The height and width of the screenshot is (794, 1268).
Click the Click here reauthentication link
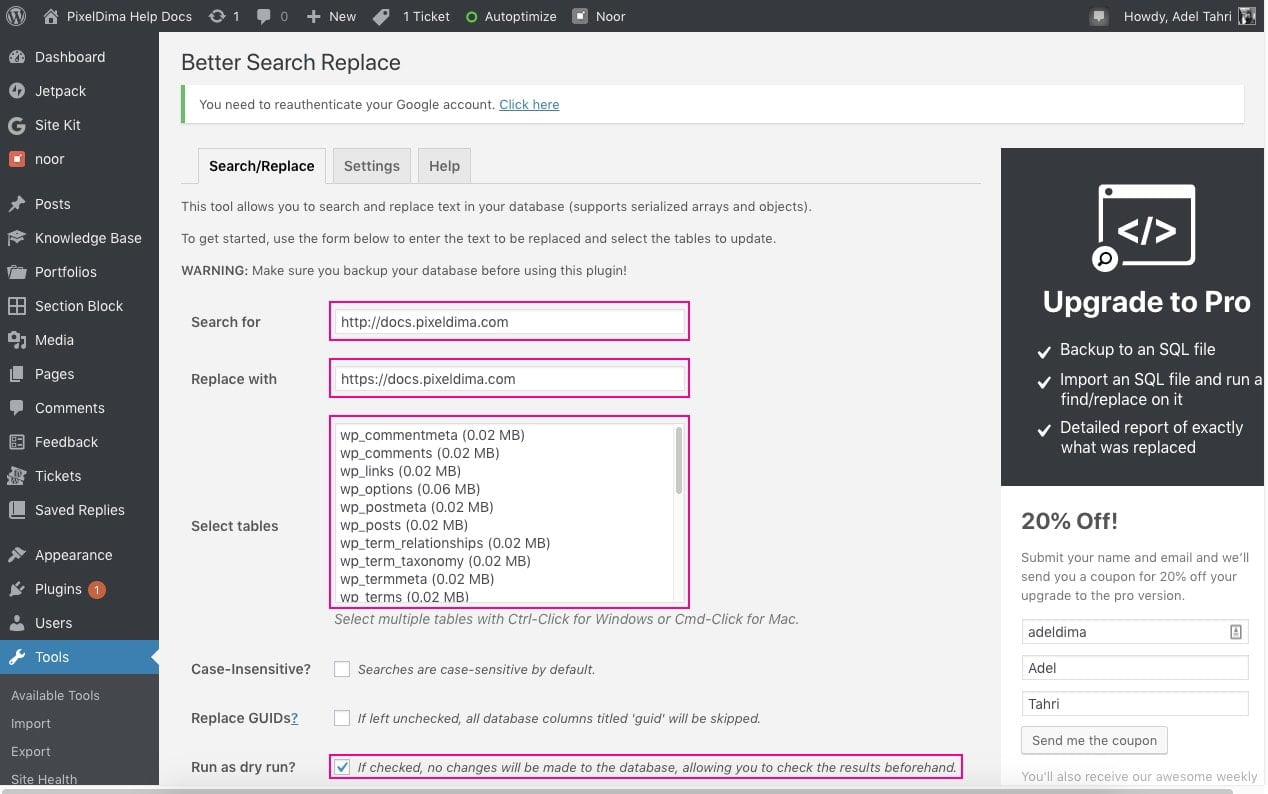click(529, 104)
